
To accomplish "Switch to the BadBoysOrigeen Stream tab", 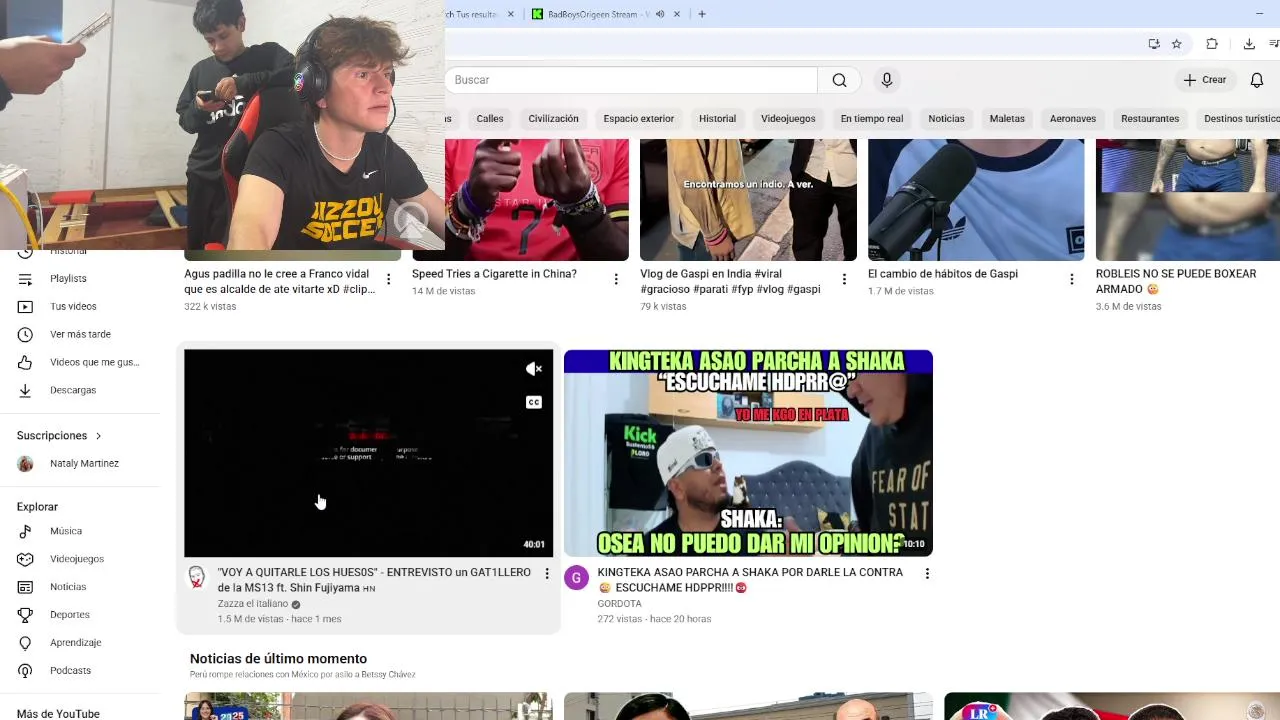I will tap(598, 14).
